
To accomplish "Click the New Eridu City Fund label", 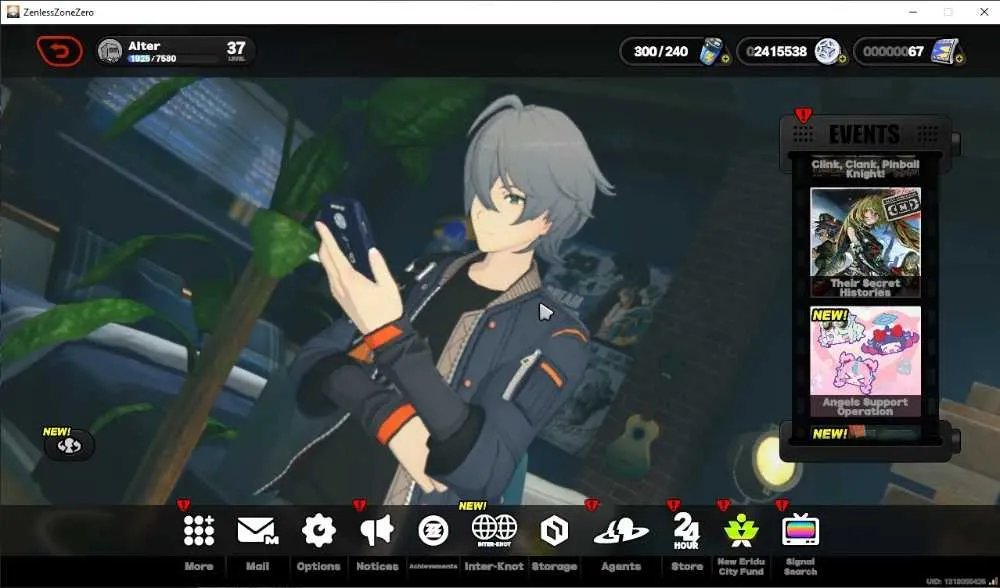I will 741,566.
